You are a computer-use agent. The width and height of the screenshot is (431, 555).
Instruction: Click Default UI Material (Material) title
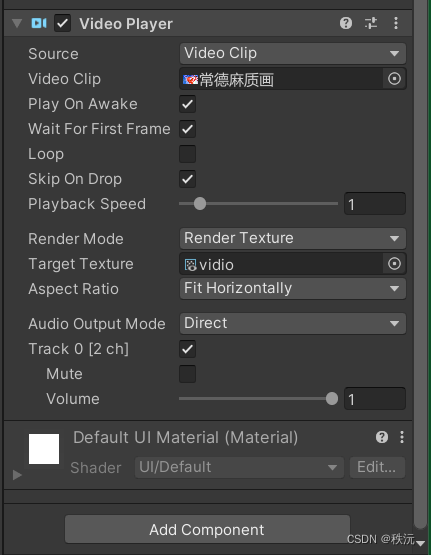point(186,437)
